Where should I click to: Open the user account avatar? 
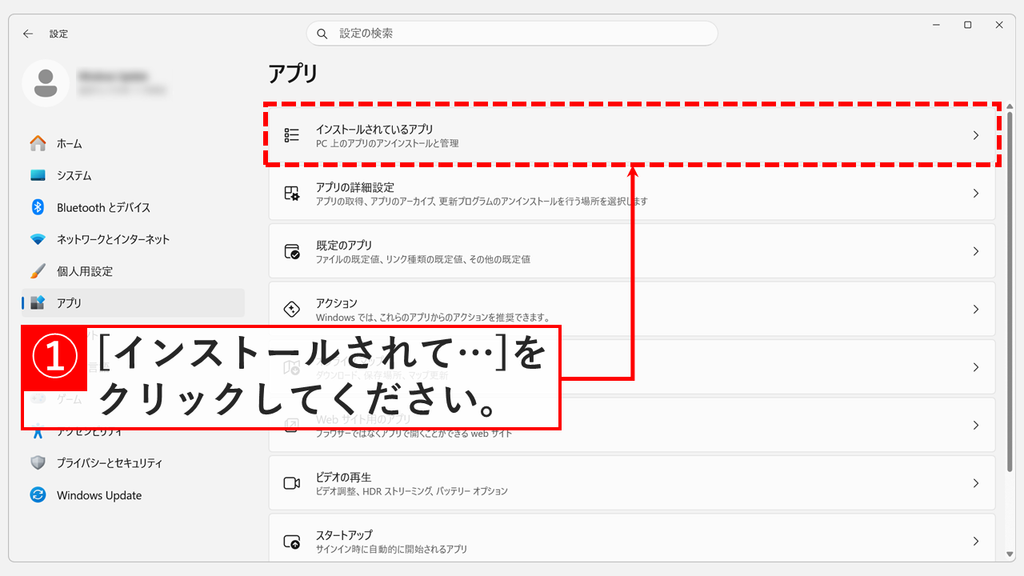46,83
